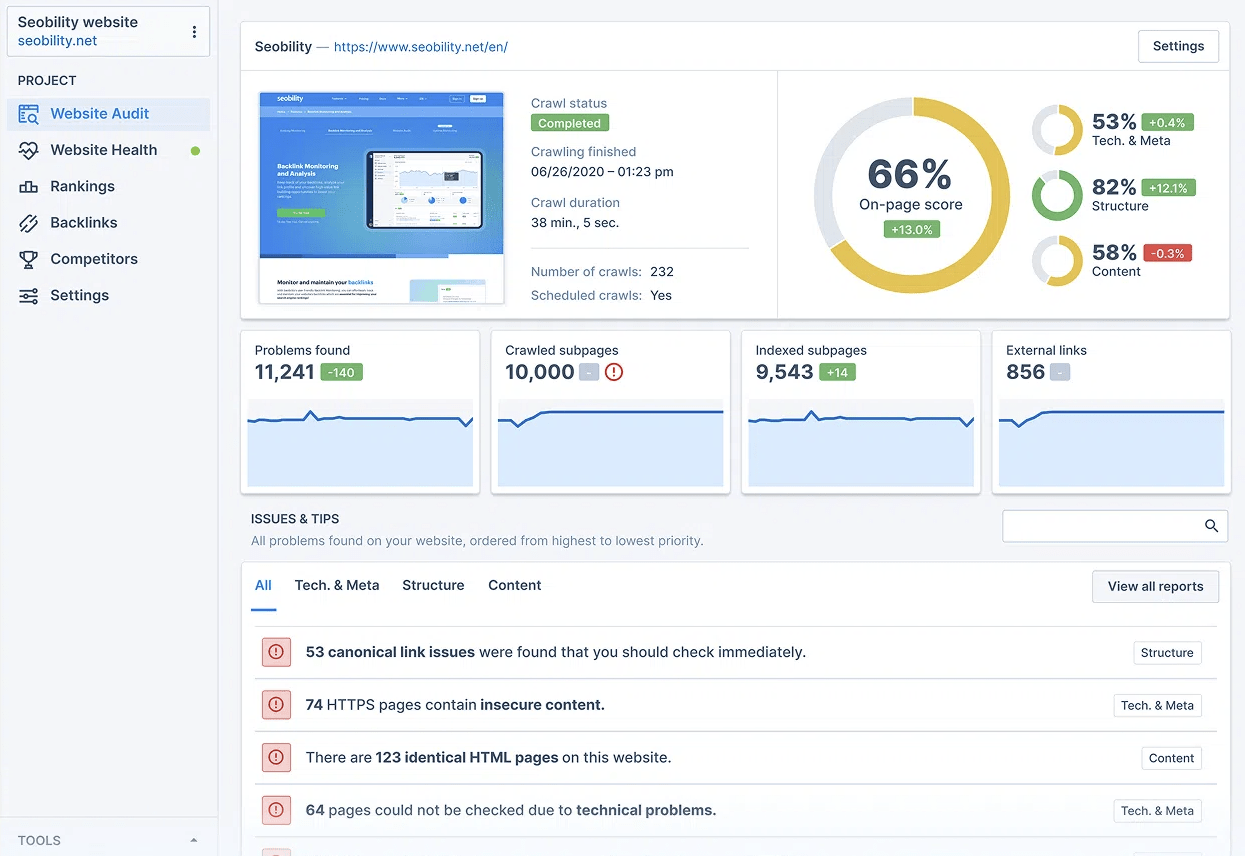Click the website screenshot preview thumbnail
This screenshot has height=856, width=1245.
pos(381,198)
